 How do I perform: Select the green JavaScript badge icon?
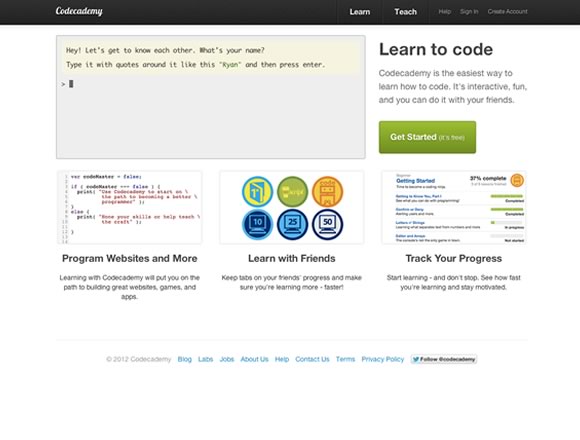[x=292, y=192]
